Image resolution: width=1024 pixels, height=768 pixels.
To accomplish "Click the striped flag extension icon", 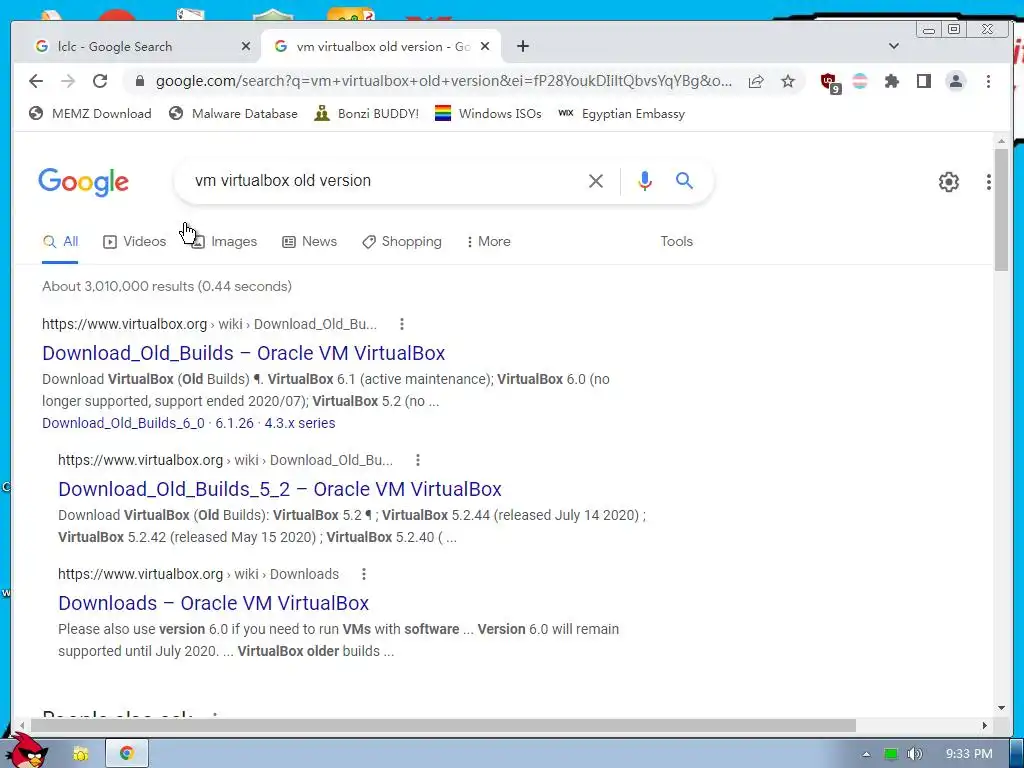I will tap(860, 81).
